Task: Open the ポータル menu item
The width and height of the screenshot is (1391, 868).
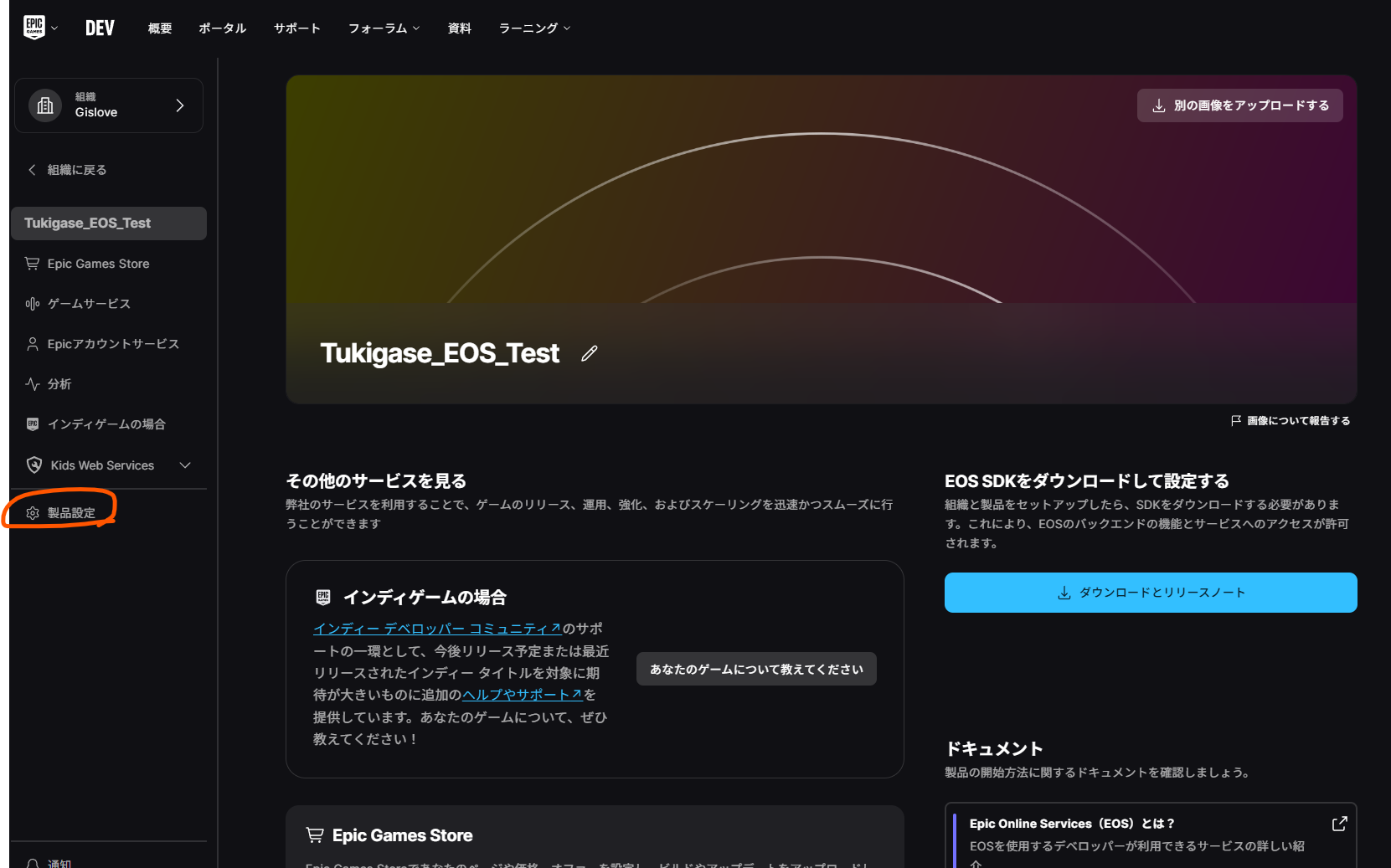Action: pos(223,28)
